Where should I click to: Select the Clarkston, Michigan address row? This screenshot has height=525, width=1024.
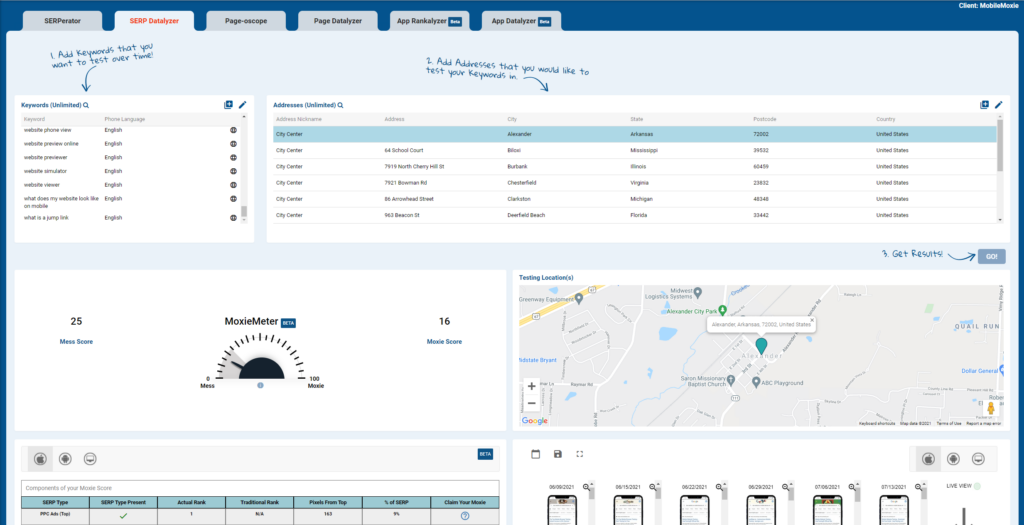pyautogui.click(x=635, y=199)
